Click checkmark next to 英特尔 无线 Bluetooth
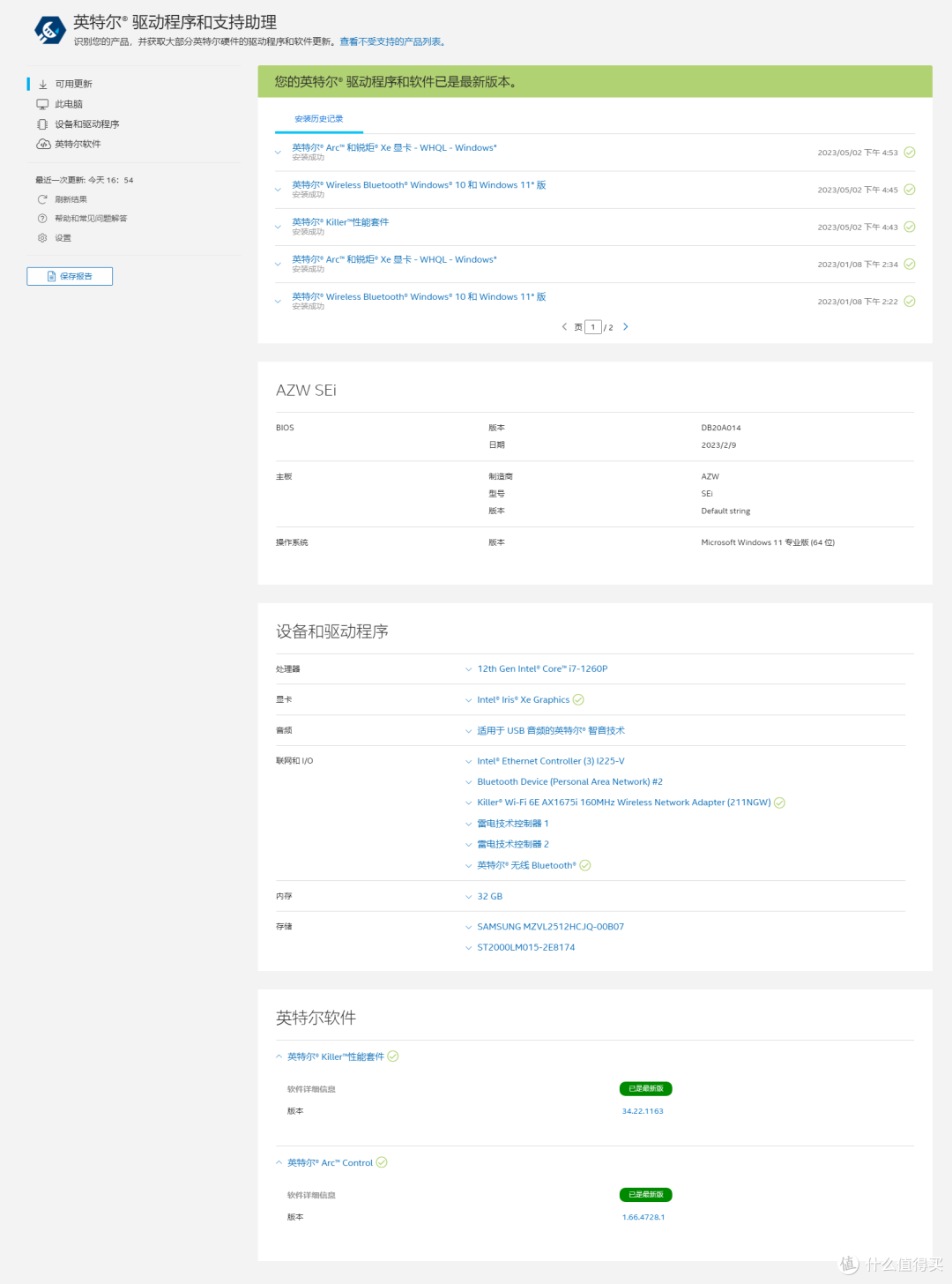Screen dimensions: 952x1284 coord(585,865)
